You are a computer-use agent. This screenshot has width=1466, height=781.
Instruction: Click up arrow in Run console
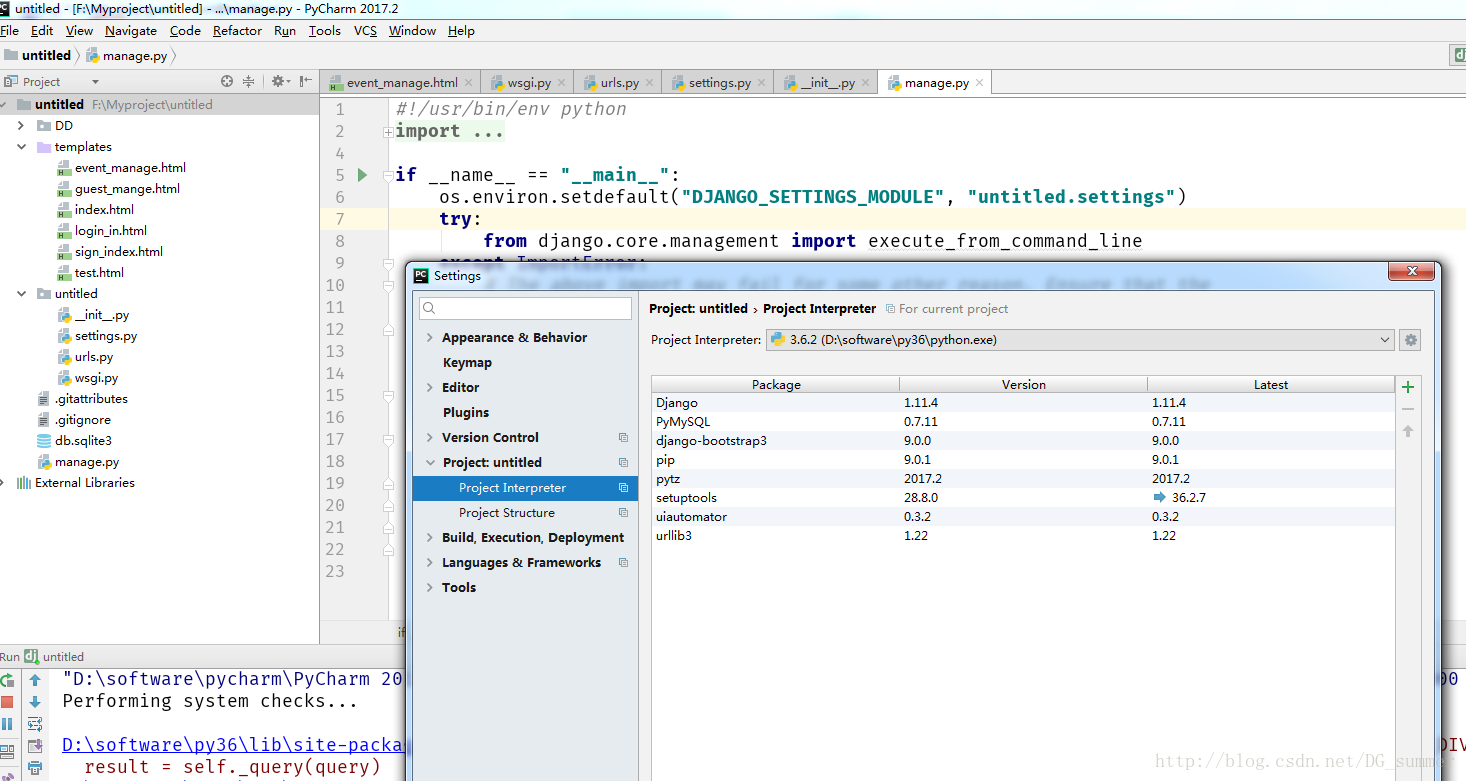point(35,680)
